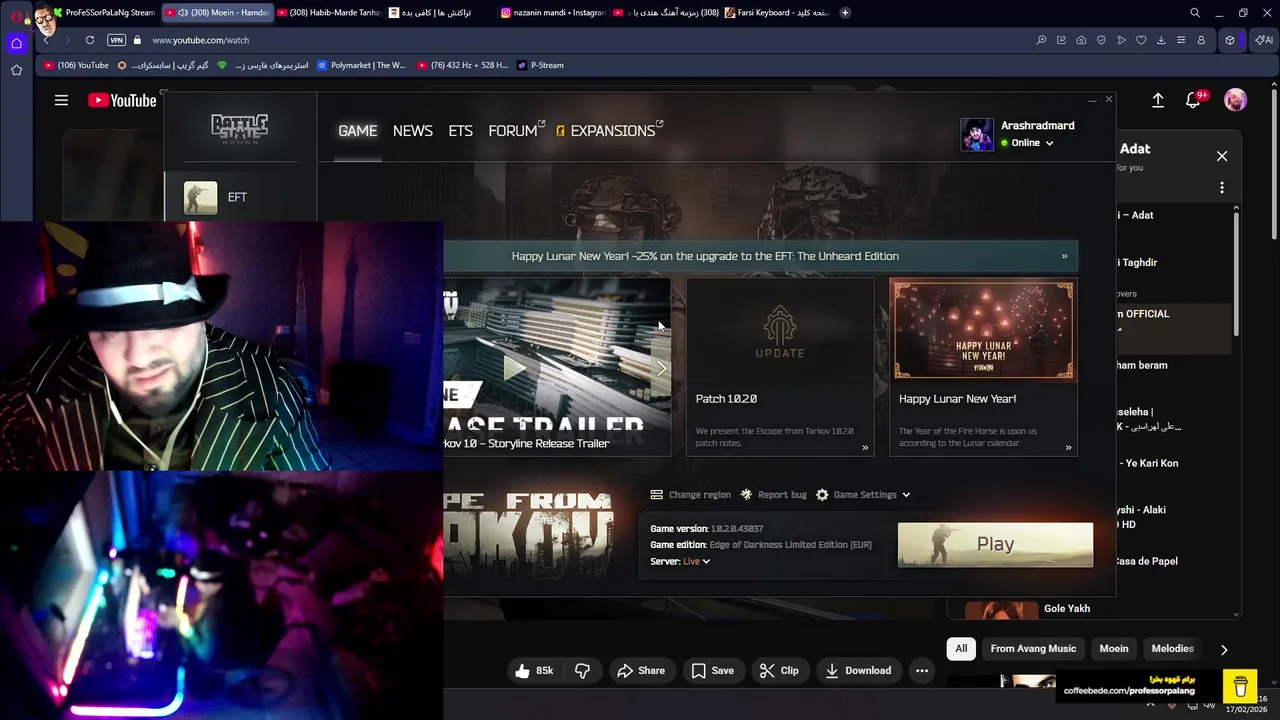The width and height of the screenshot is (1280, 720).
Task: Open the browser extensions cube icon
Action: point(1230,40)
